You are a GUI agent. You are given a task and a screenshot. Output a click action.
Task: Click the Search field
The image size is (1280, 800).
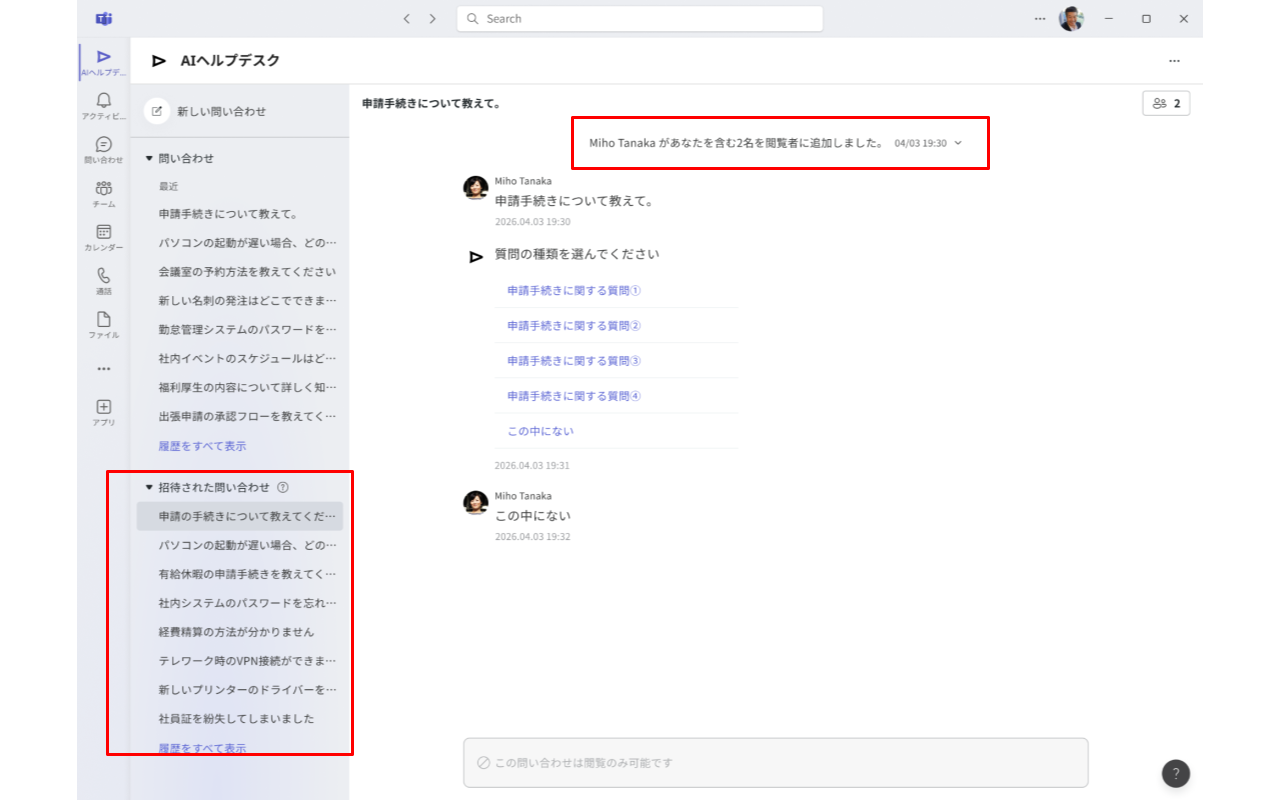pos(640,19)
